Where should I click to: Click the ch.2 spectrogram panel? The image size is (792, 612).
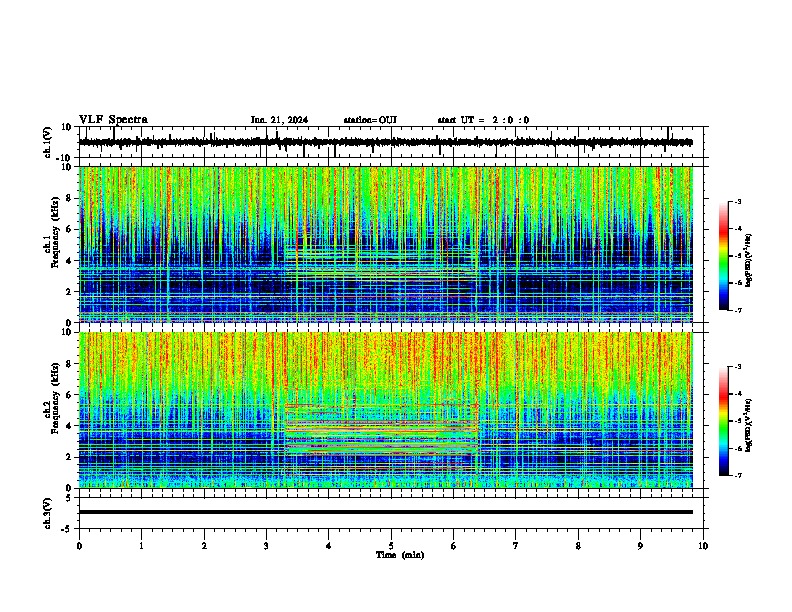pyautogui.click(x=386, y=410)
